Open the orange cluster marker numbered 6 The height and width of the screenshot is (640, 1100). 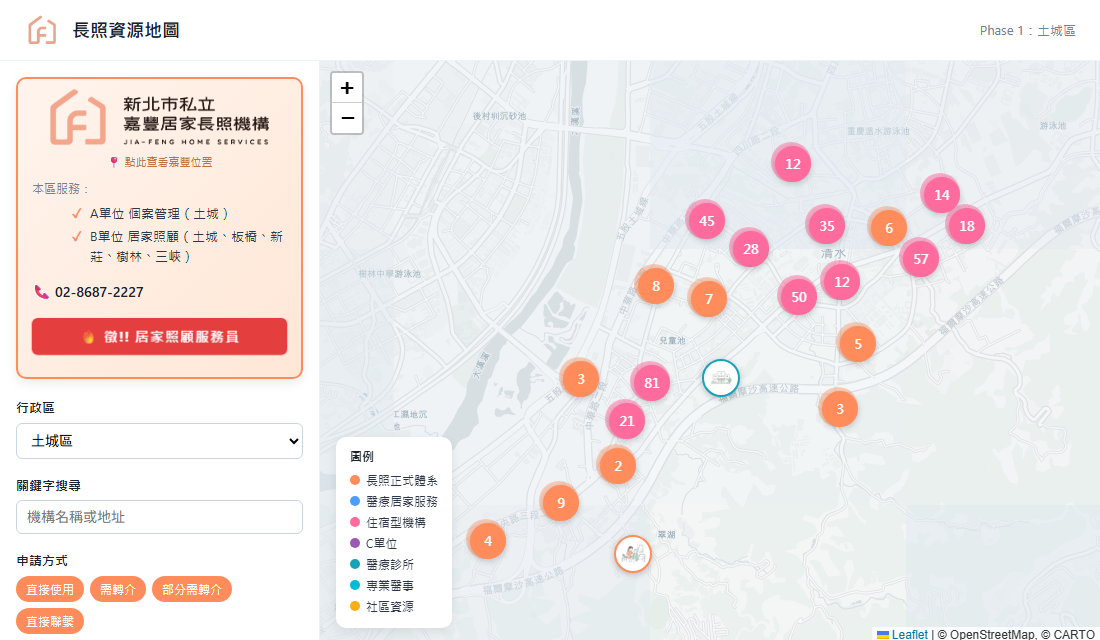tap(889, 227)
